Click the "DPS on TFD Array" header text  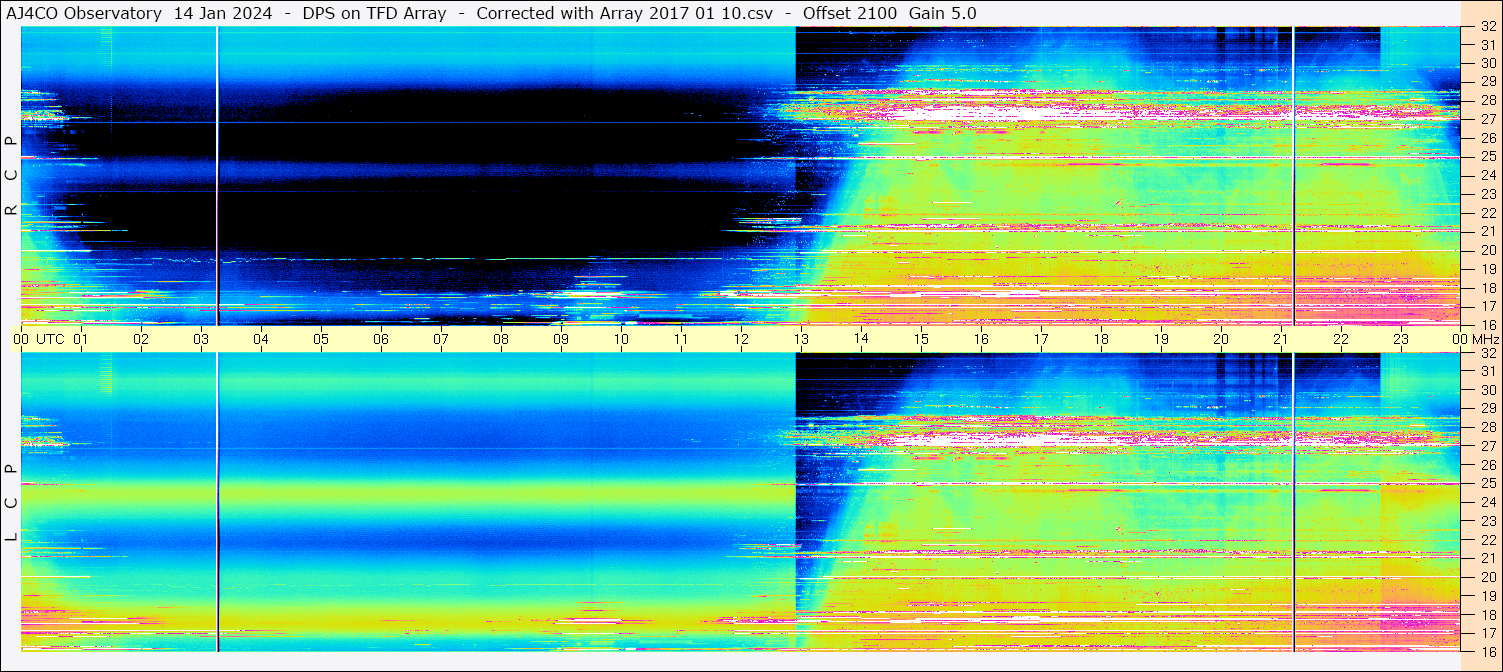(374, 13)
